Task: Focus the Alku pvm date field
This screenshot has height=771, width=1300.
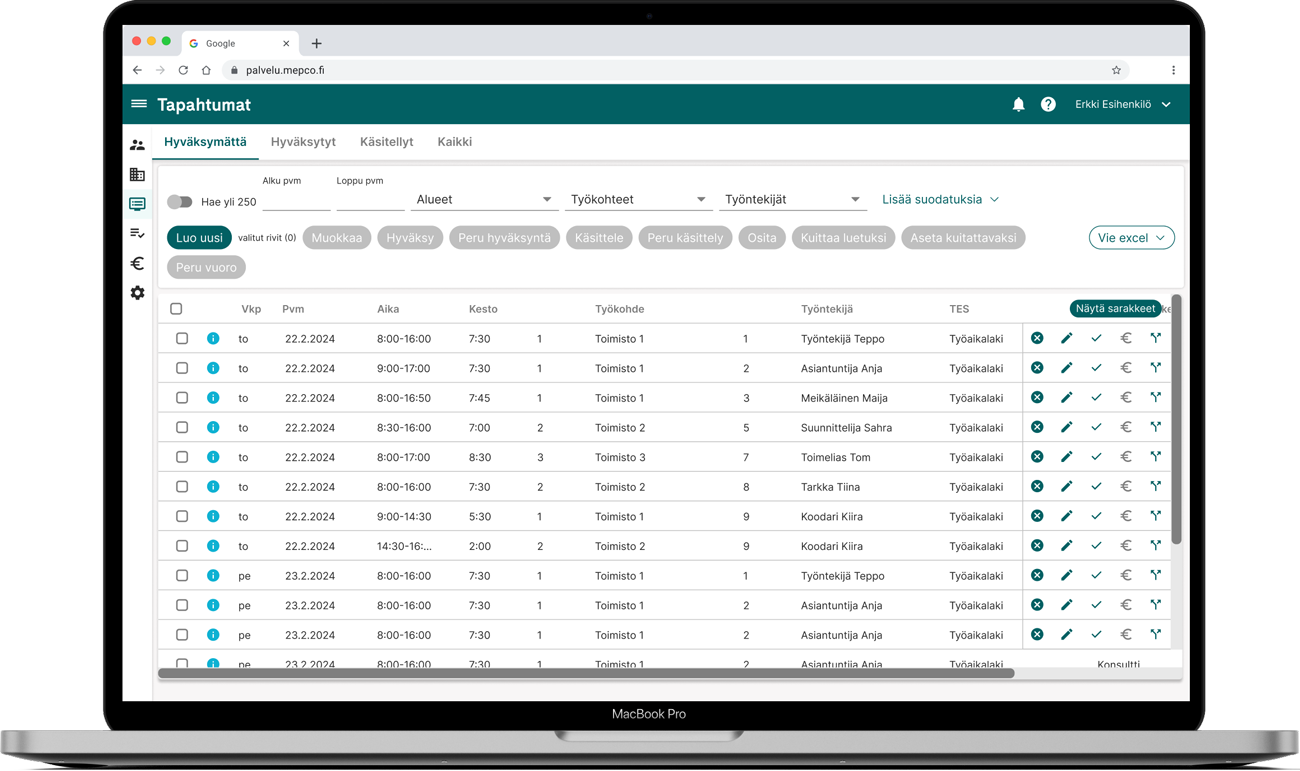Action: click(x=296, y=199)
